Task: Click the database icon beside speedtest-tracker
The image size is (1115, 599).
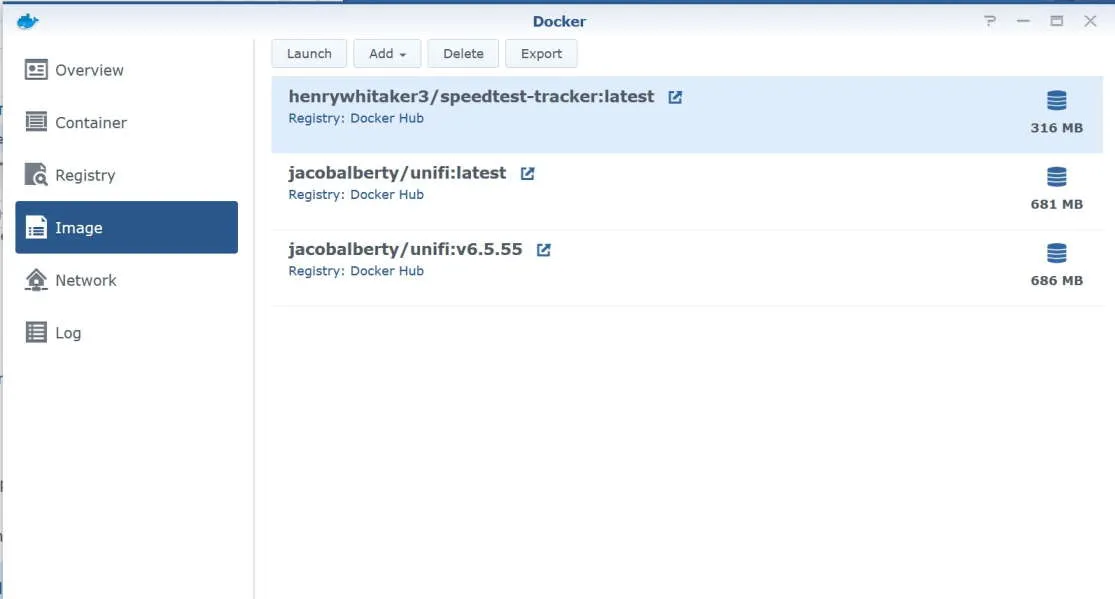Action: tap(1056, 100)
